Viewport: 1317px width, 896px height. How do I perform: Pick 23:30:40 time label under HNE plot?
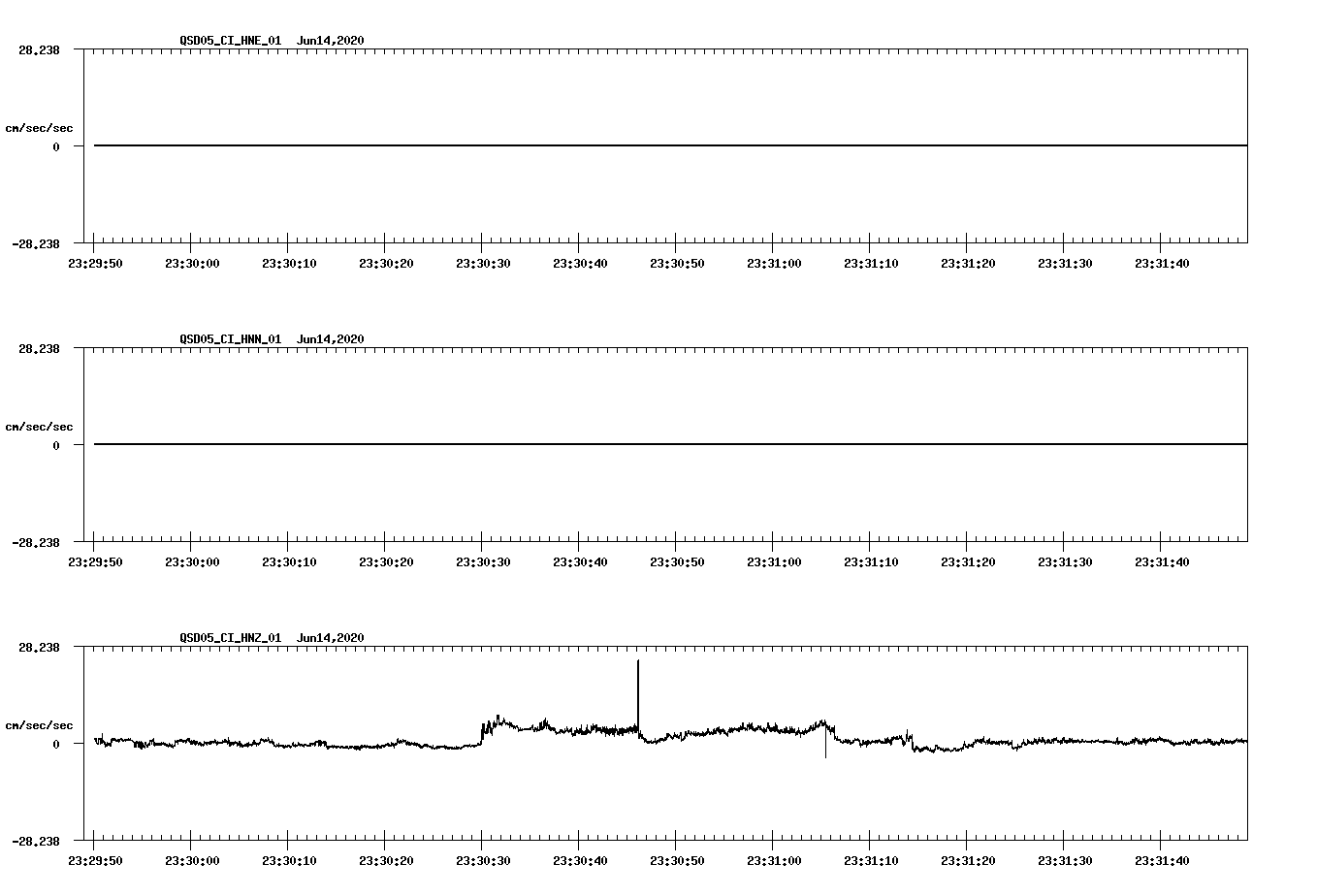(580, 264)
